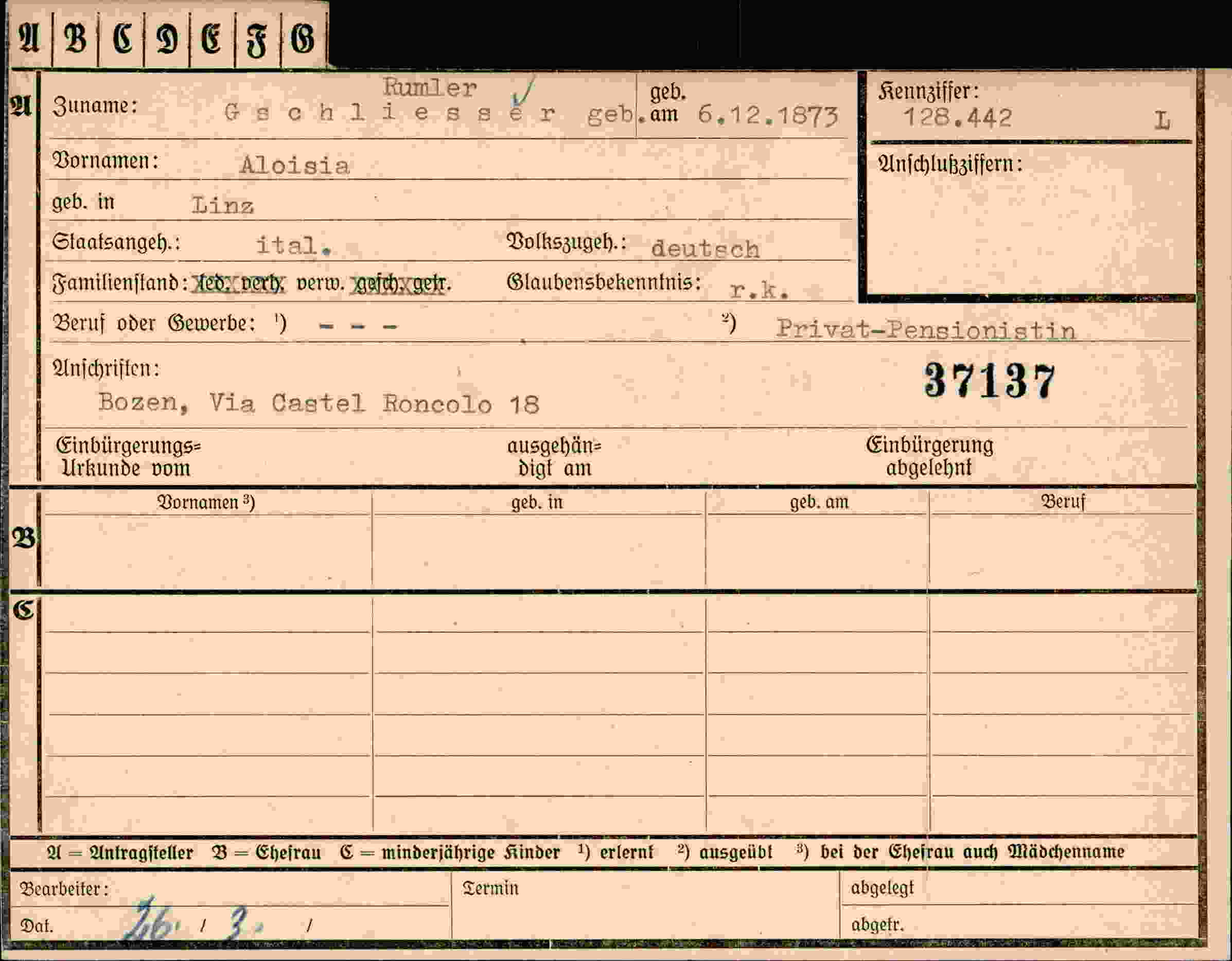Click the Anschlußziffern label

[x=951, y=164]
